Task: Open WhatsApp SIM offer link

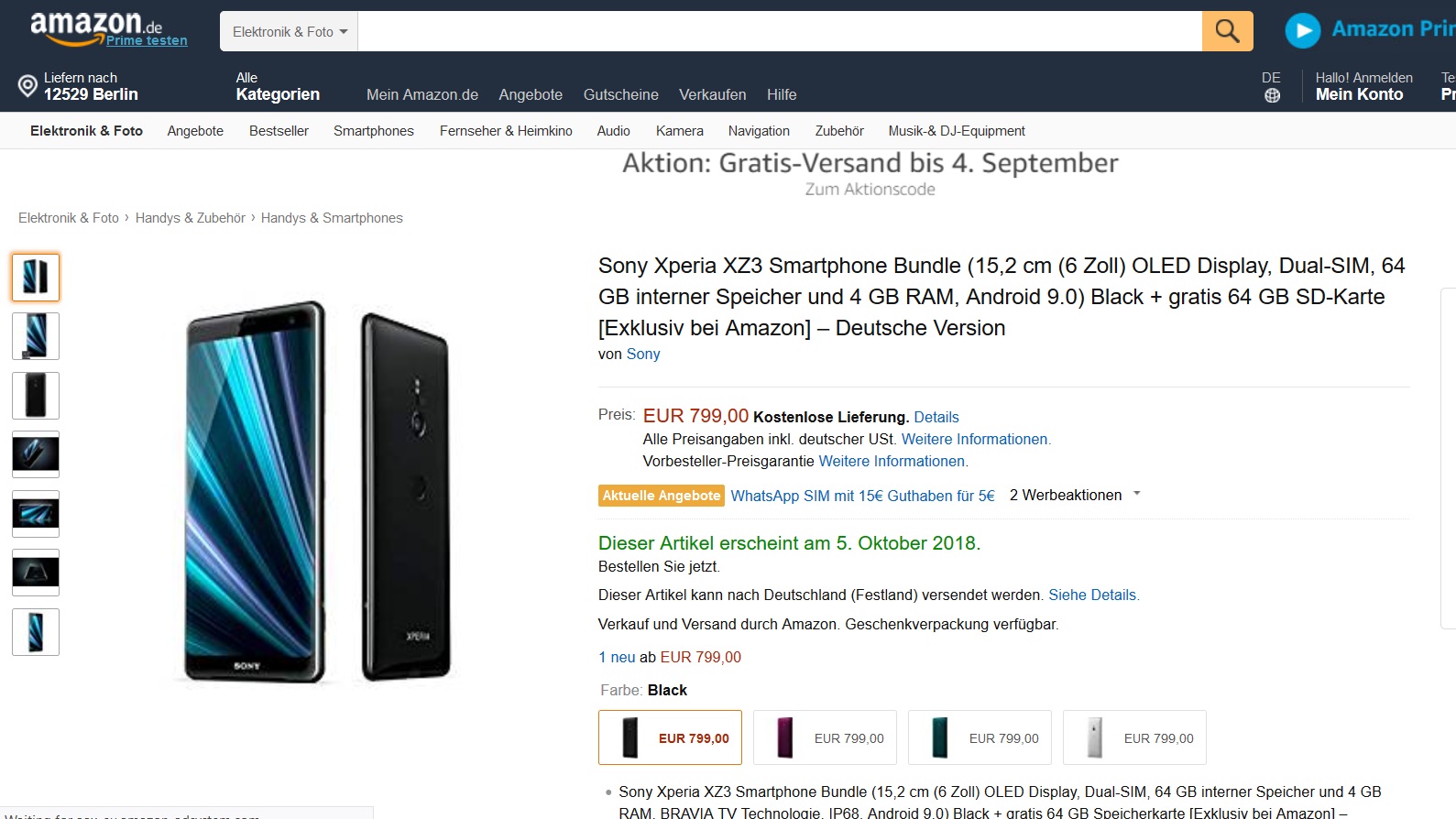Action: coord(862,496)
